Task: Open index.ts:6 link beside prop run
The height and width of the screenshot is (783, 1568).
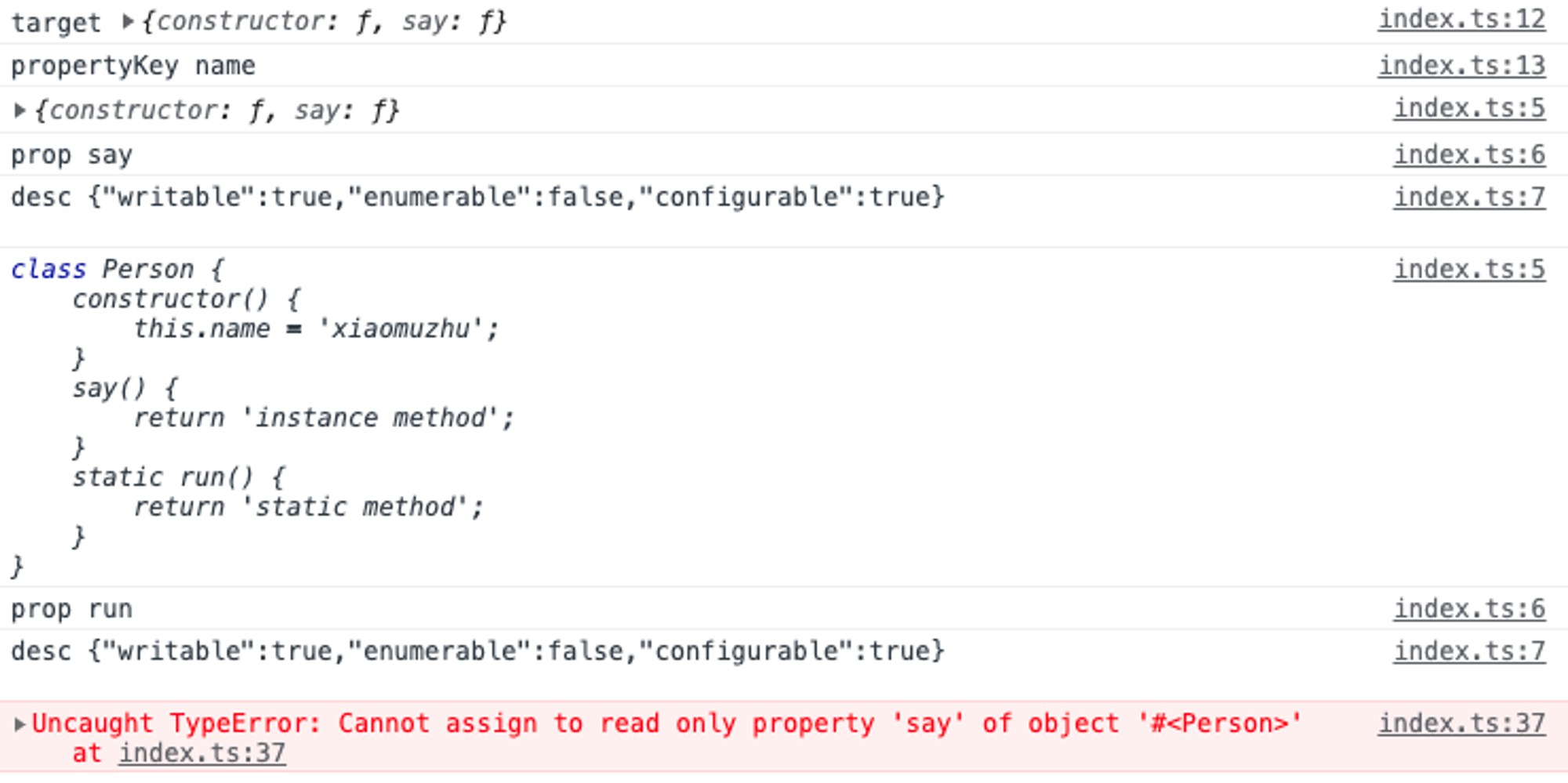Action: pos(1469,609)
